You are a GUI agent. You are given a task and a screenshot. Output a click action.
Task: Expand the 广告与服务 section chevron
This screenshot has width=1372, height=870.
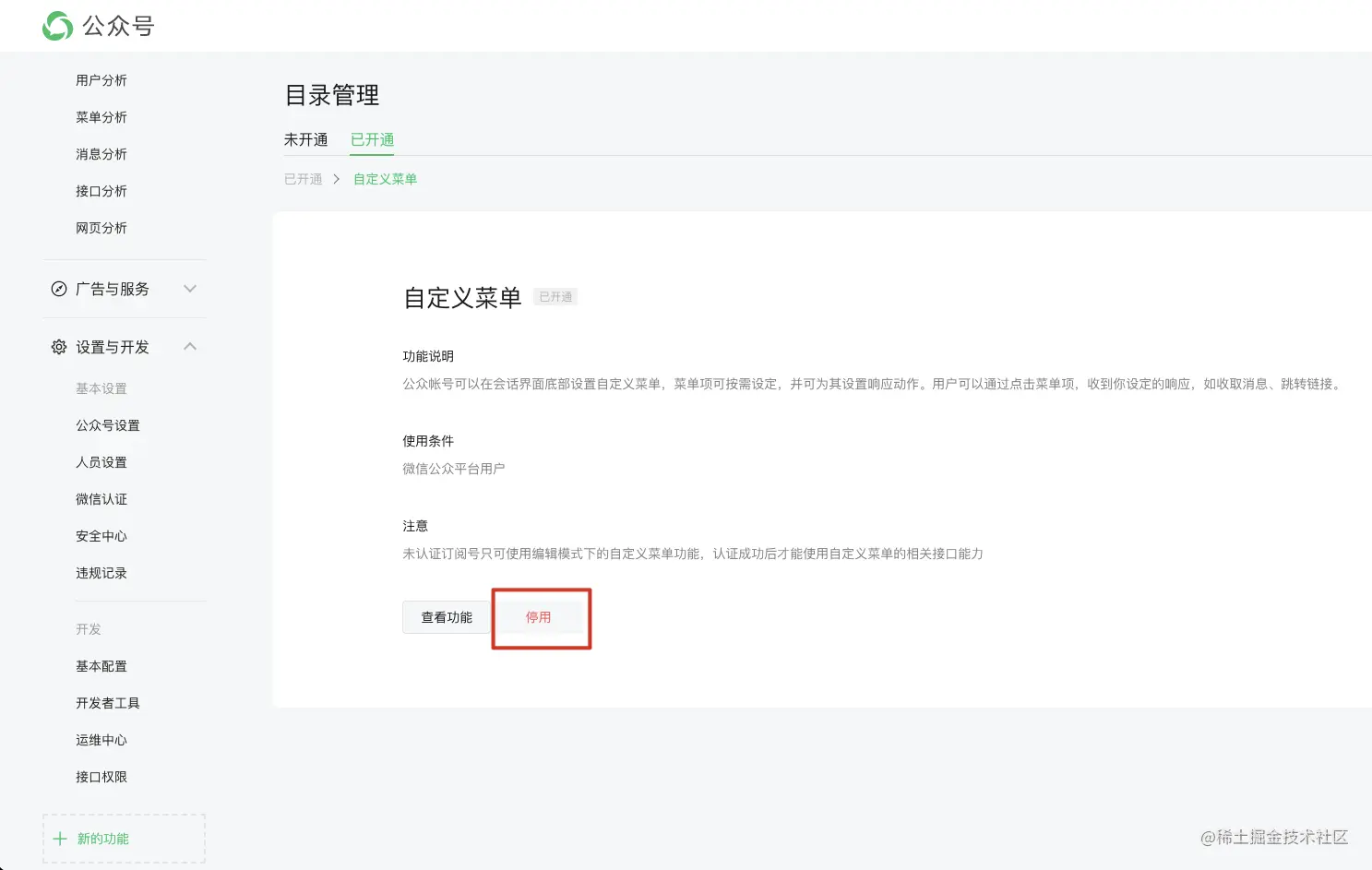190,289
